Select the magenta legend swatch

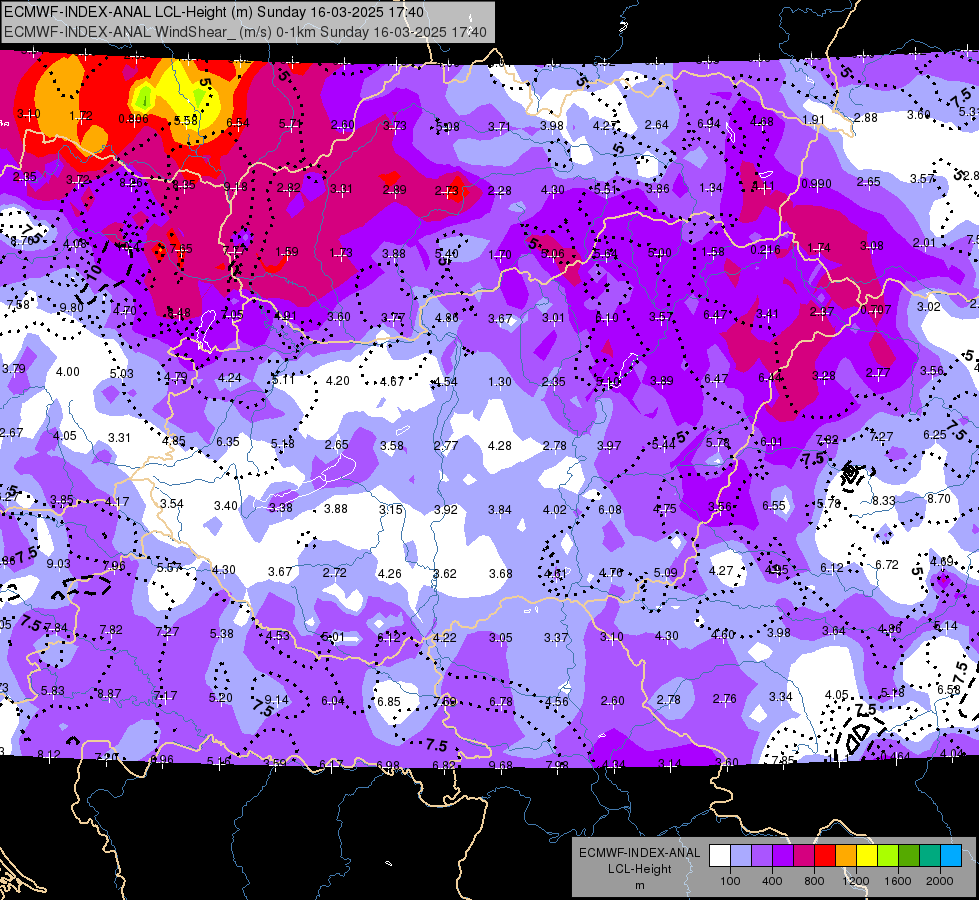point(804,856)
